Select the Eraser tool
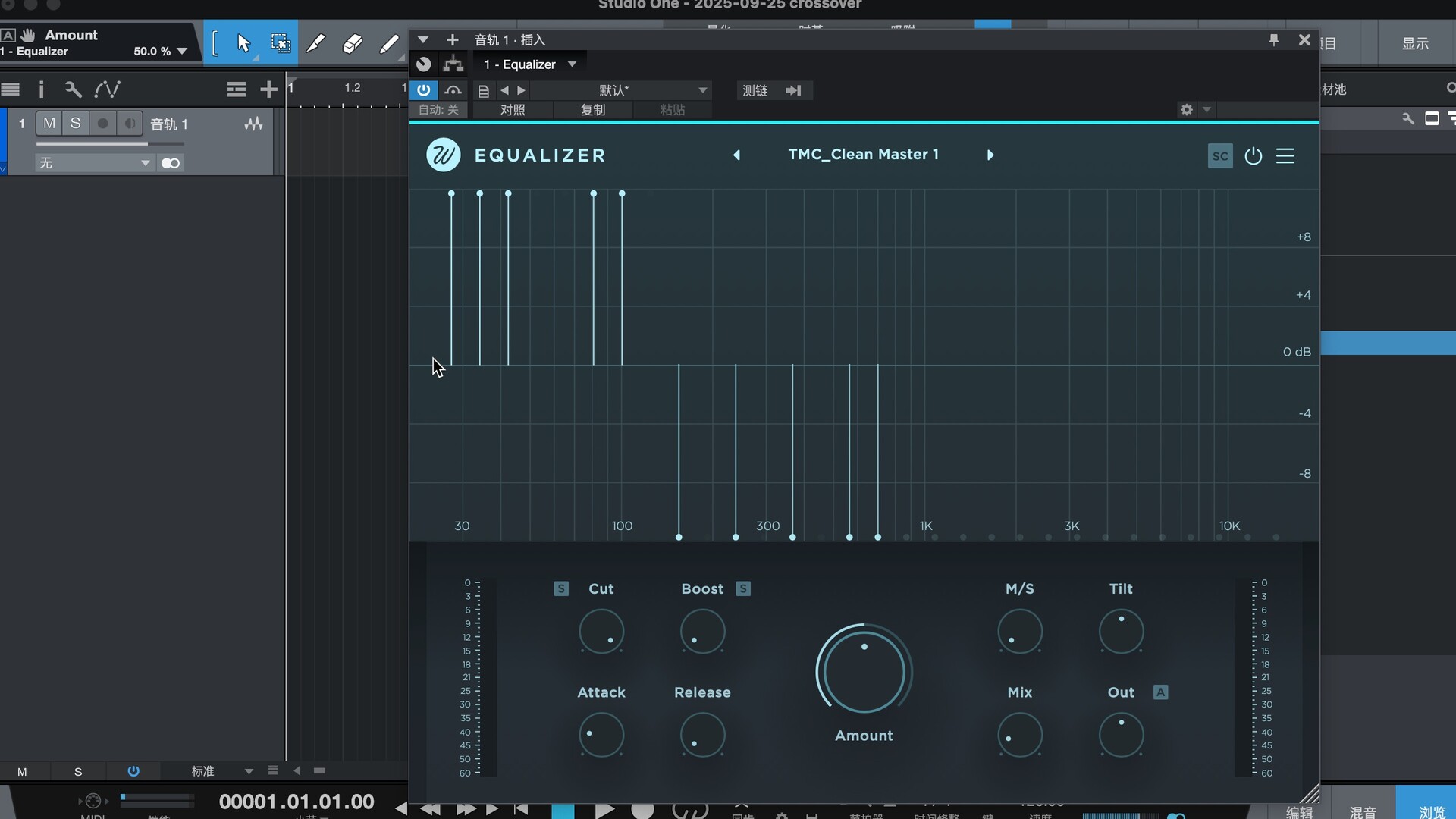The width and height of the screenshot is (1456, 819). [353, 43]
